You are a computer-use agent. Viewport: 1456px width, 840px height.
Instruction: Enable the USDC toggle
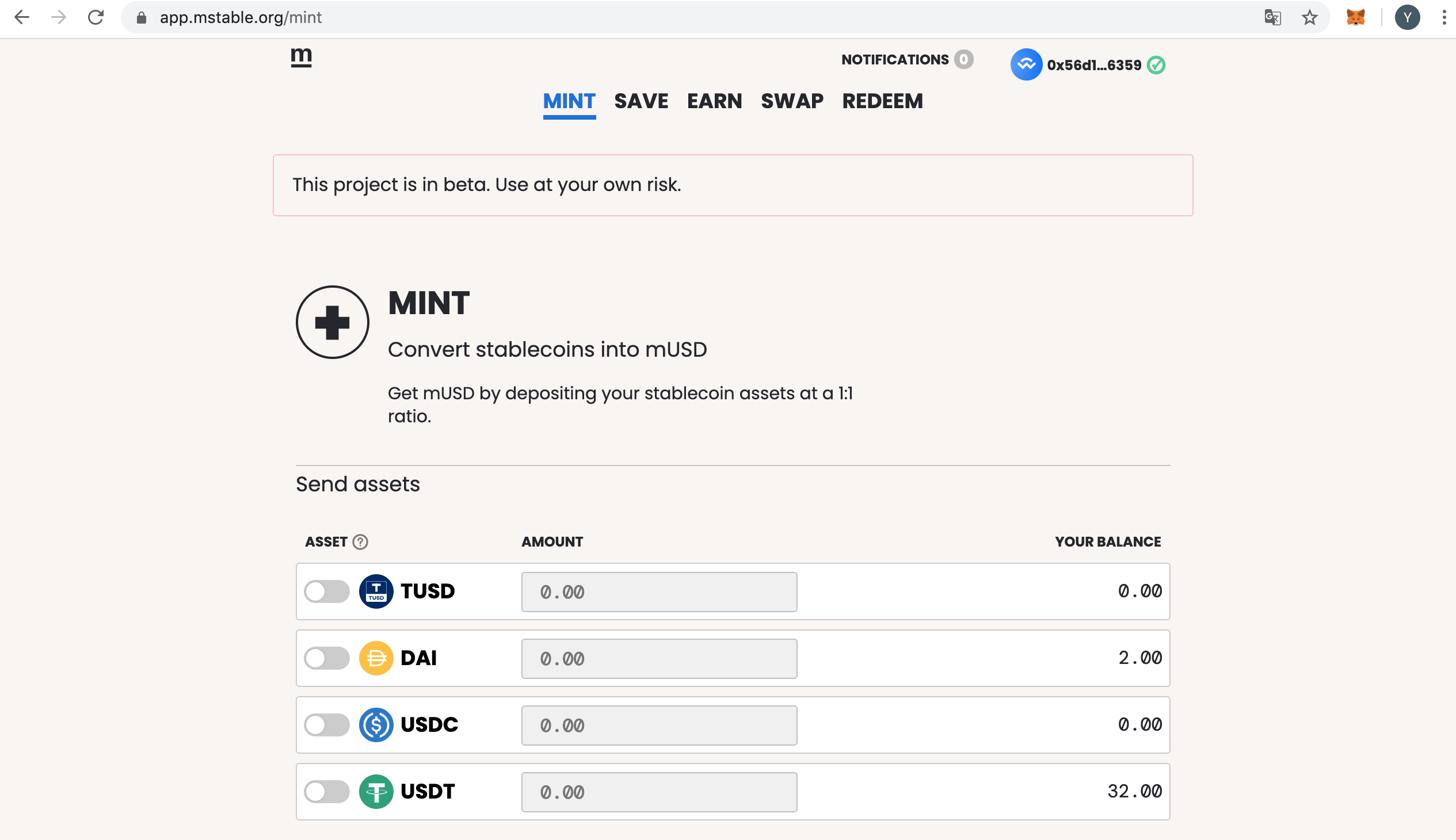tap(327, 724)
